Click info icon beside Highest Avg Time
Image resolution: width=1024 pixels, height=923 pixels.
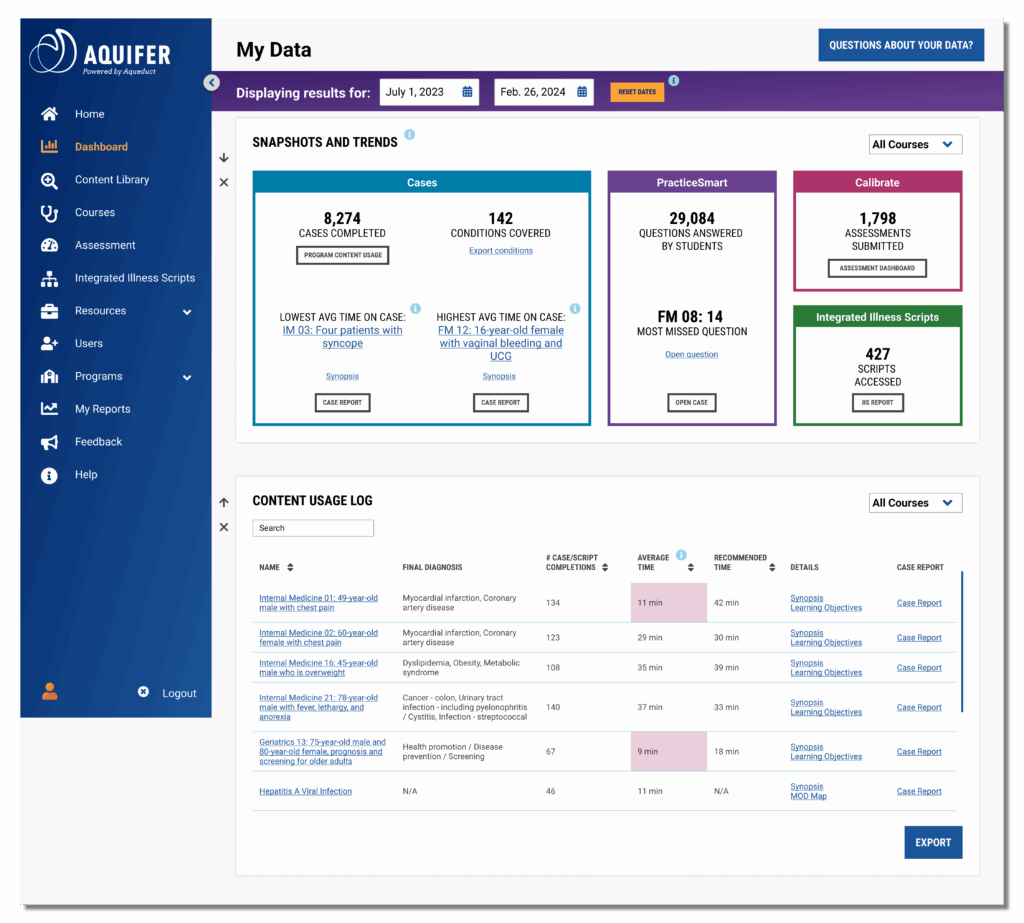(x=575, y=308)
